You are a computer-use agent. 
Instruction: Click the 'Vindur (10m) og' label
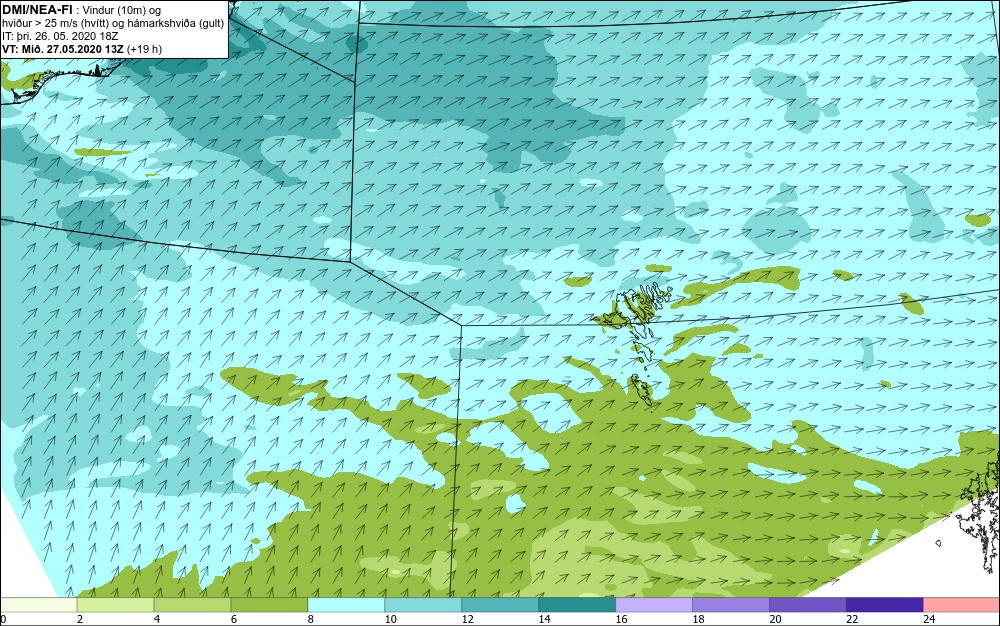[122, 10]
